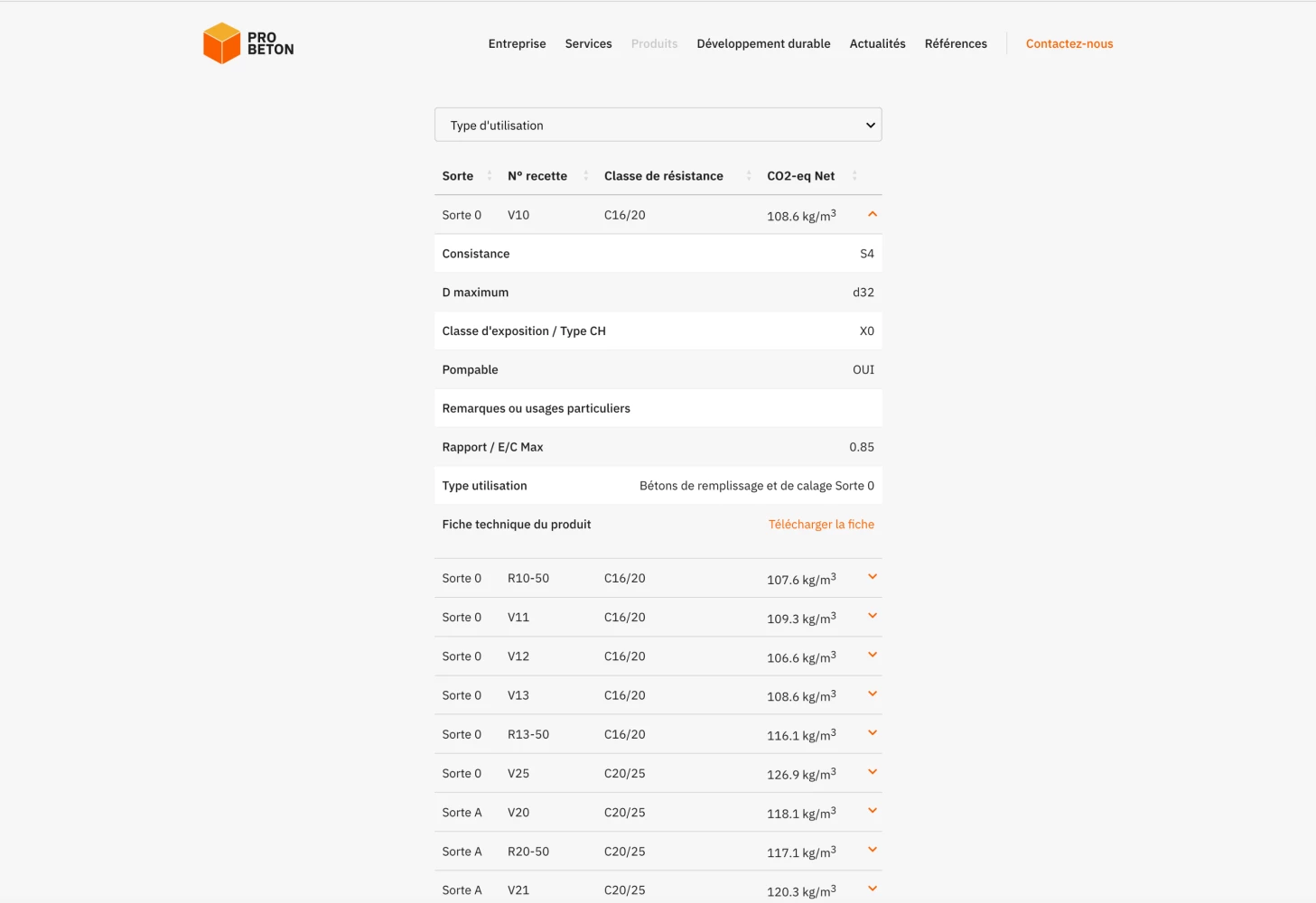Expand the V11 recipe row

click(873, 616)
